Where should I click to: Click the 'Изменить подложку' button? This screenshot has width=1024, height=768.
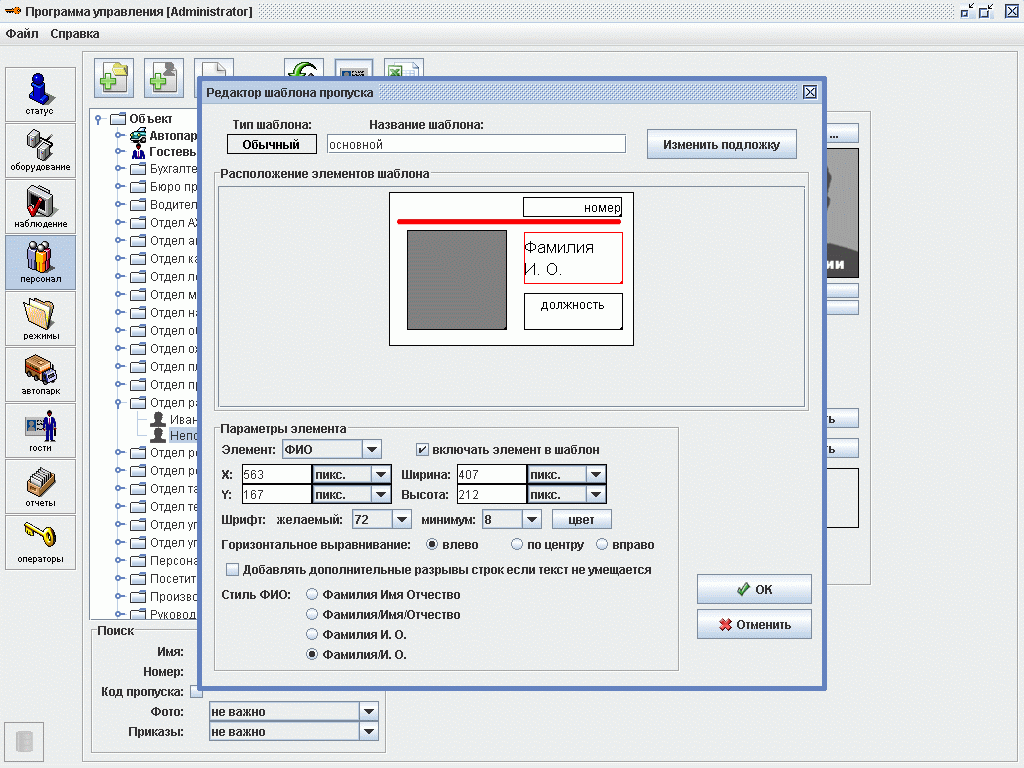pyautogui.click(x=721, y=144)
